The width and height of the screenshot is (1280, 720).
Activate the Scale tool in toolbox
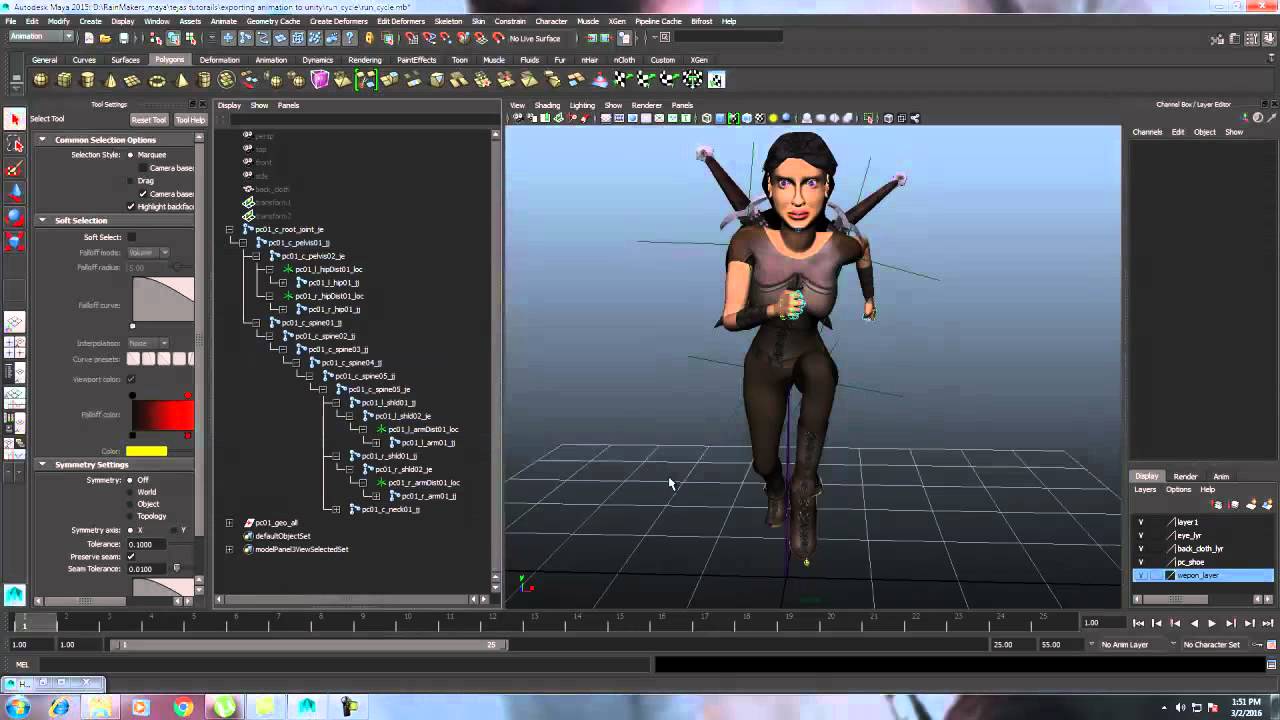point(14,240)
